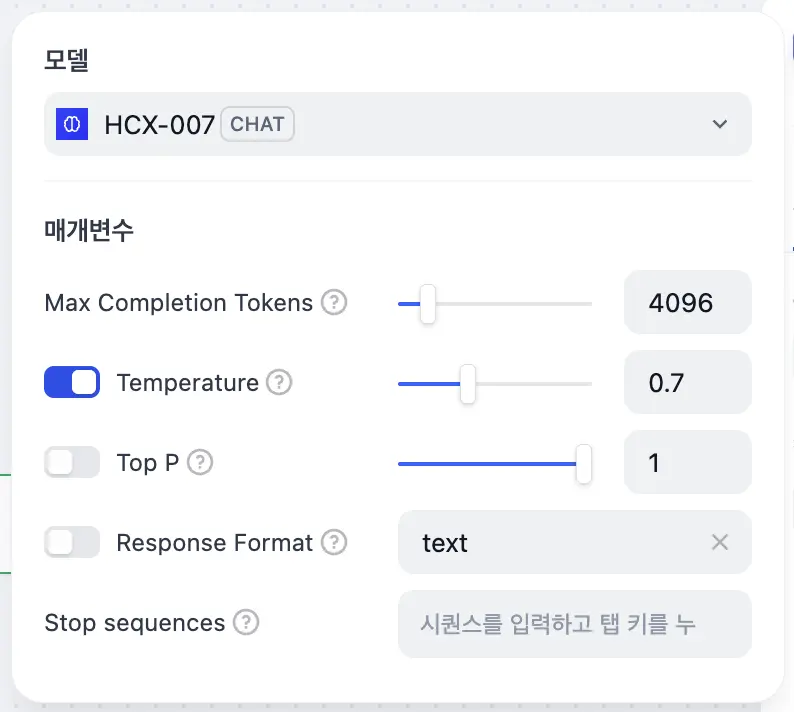
Task: Click the Temperature 0.7 value field
Action: coord(687,382)
